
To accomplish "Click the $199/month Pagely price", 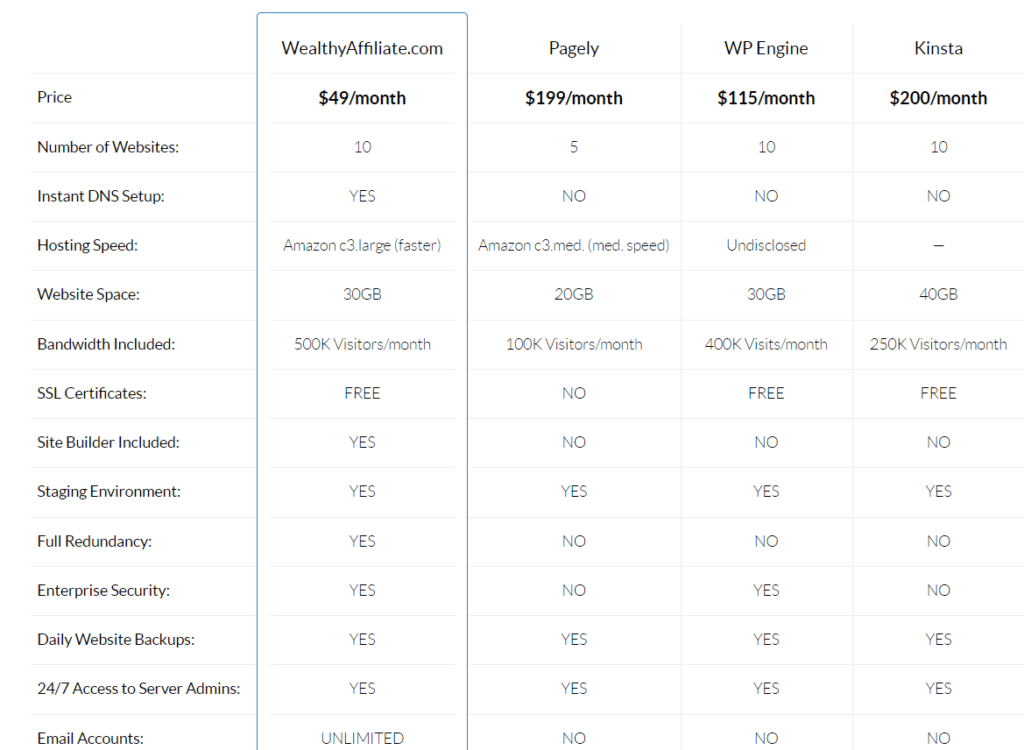I will (x=573, y=98).
